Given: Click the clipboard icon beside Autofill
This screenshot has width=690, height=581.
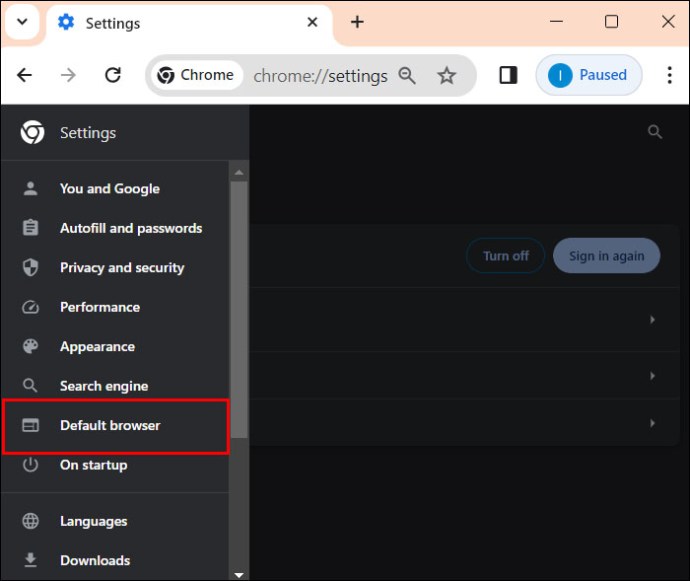Looking at the screenshot, I should point(30,228).
